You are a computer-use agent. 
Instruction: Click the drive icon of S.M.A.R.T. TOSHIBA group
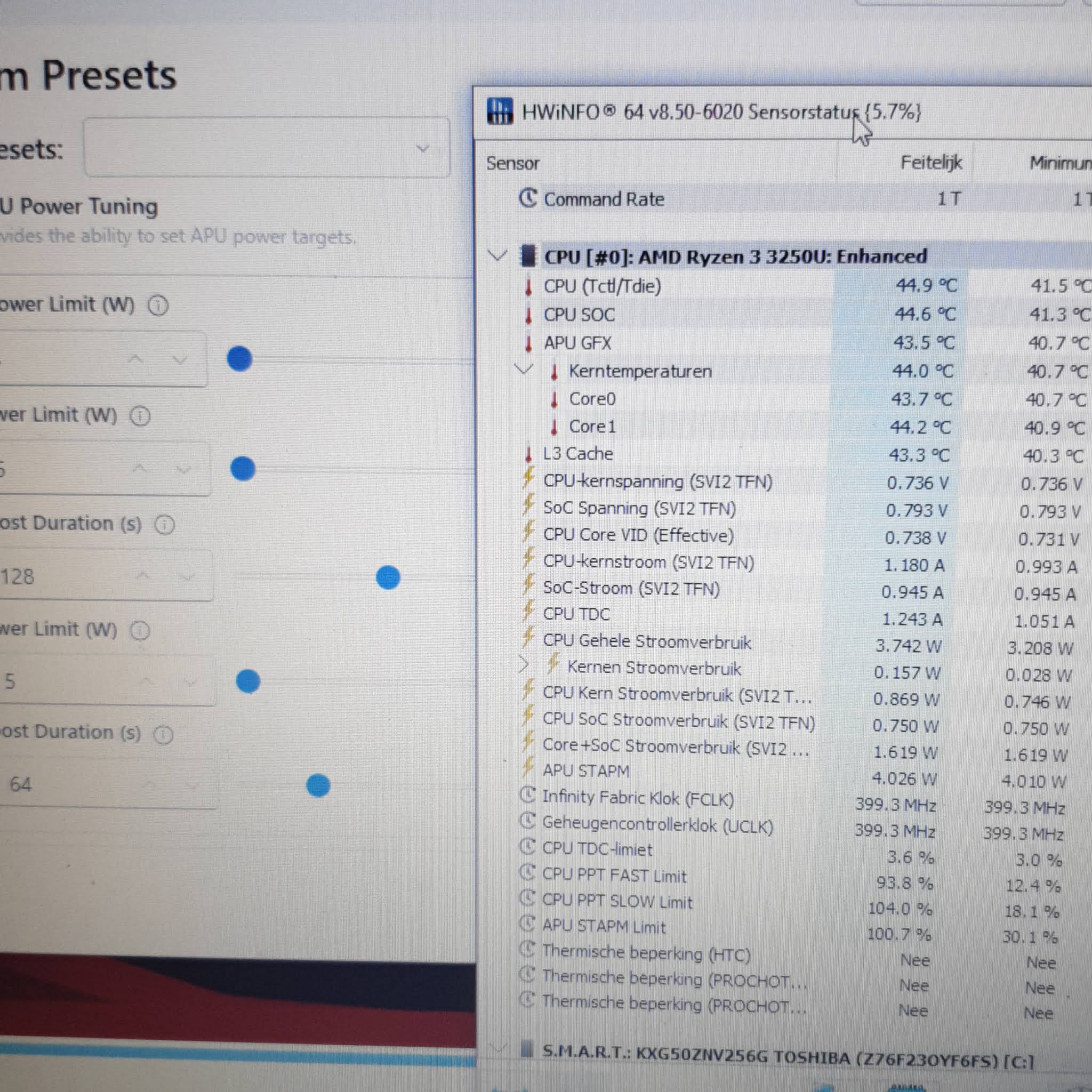[x=527, y=1049]
